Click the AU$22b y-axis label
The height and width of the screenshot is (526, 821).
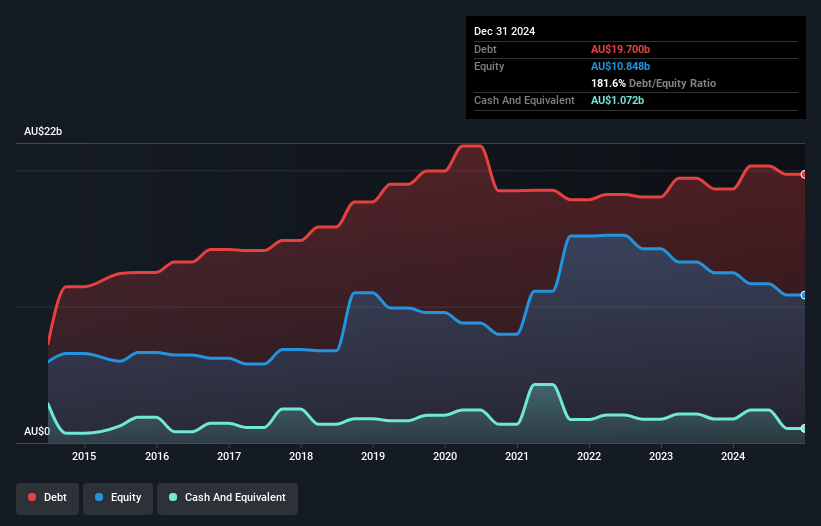[43, 131]
